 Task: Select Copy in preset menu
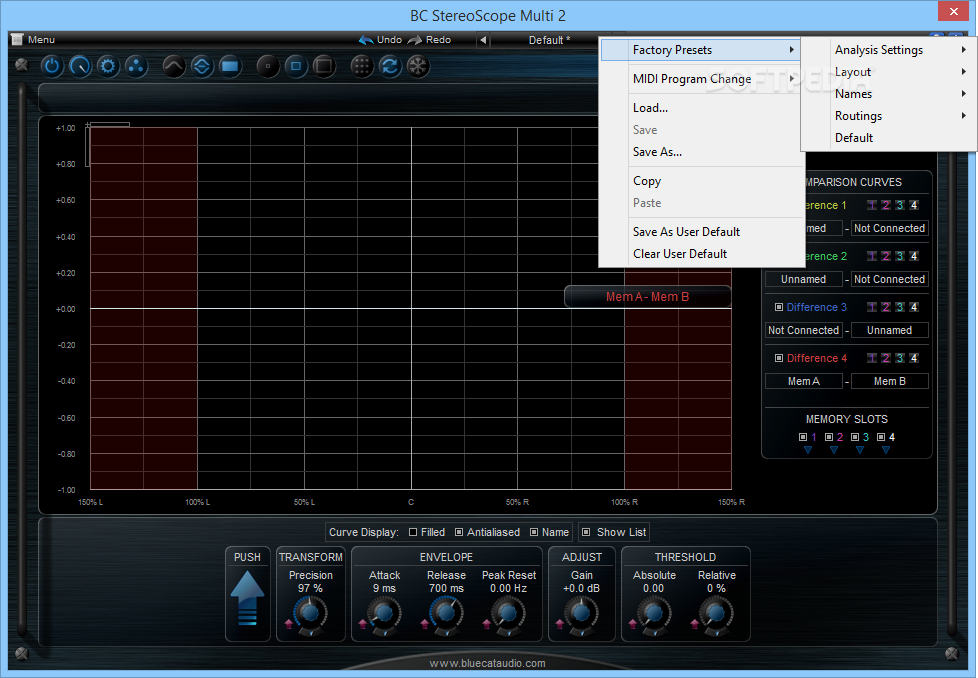[701, 181]
